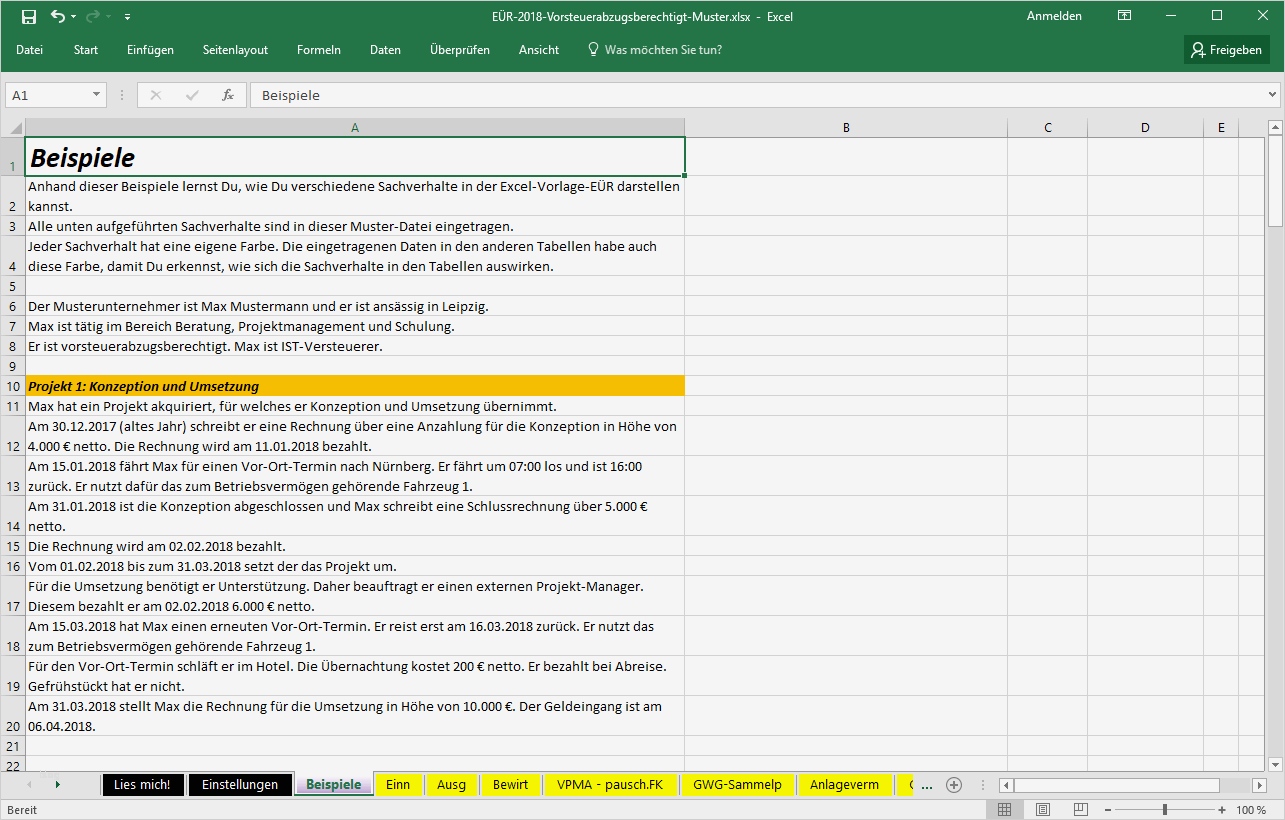The image size is (1285, 820).
Task: Click the insert function fx icon
Action: [228, 95]
